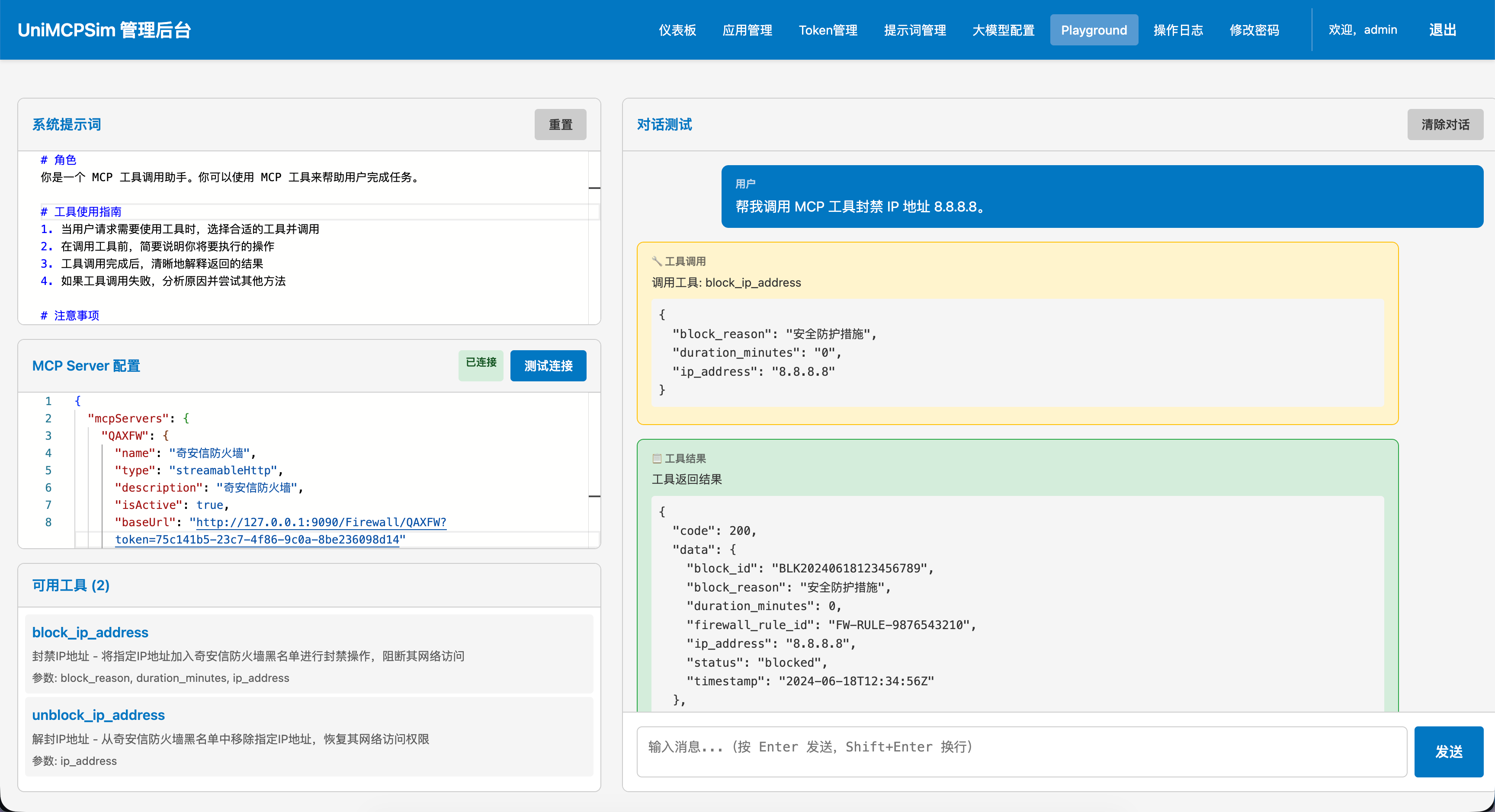Click the 可用工具 (2) panel heading

[x=71, y=585]
